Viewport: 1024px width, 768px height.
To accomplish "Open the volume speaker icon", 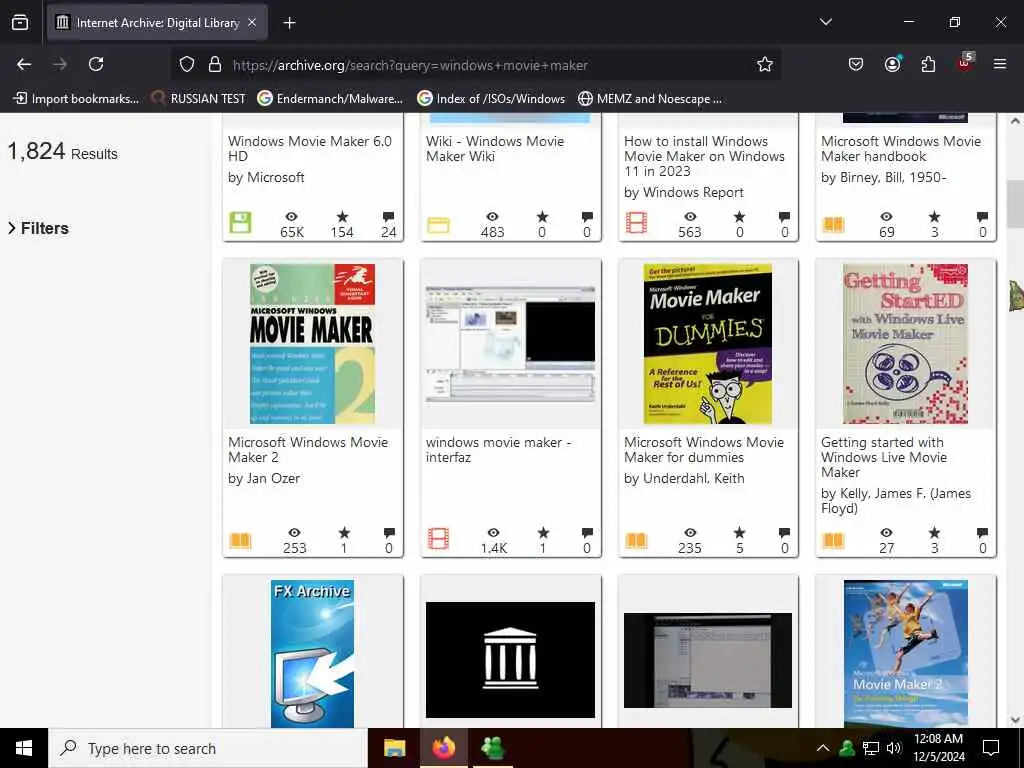I will coord(894,748).
